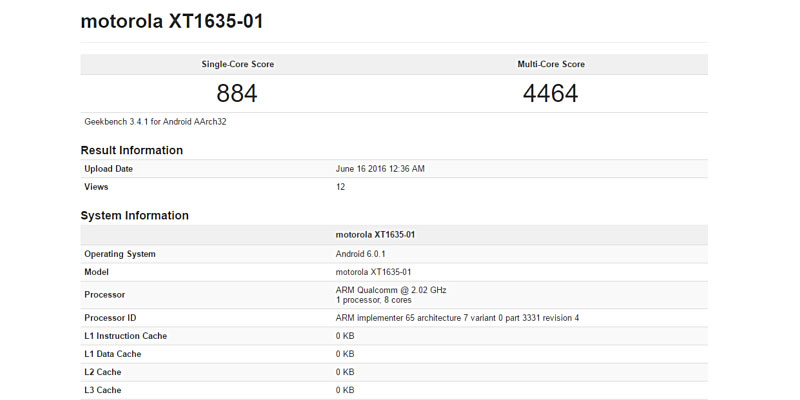Select the Geekbench 3.4.1 for Android AArch32 text
This screenshot has height=400, width=800.
tap(155, 122)
